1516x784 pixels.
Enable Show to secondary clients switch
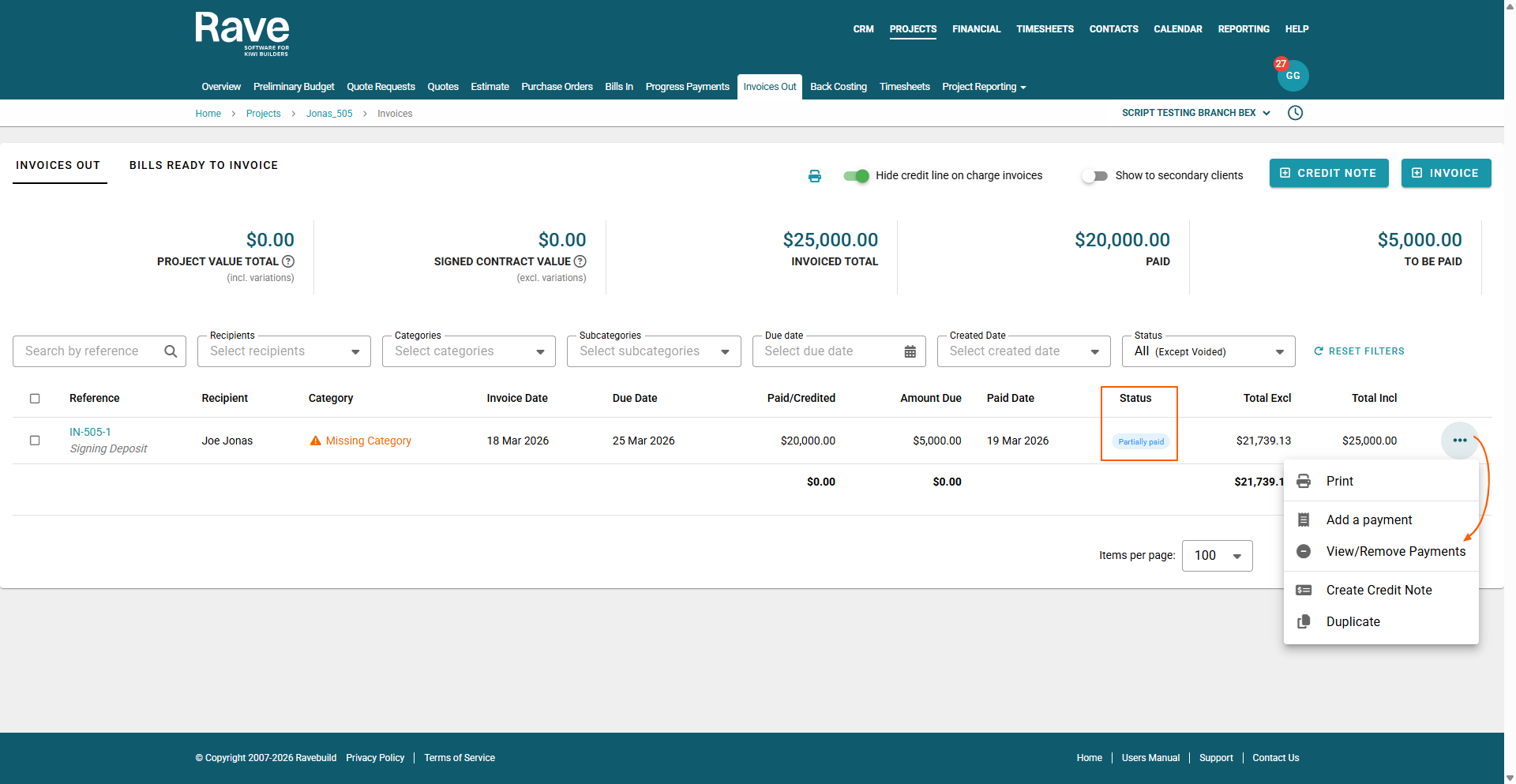tap(1094, 176)
